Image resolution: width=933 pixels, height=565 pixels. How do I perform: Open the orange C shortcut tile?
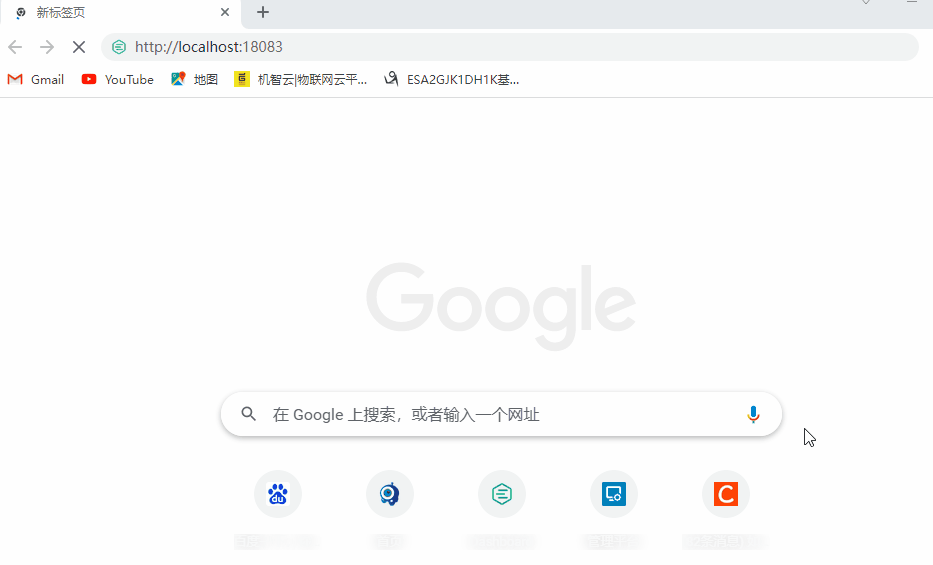click(x=725, y=494)
